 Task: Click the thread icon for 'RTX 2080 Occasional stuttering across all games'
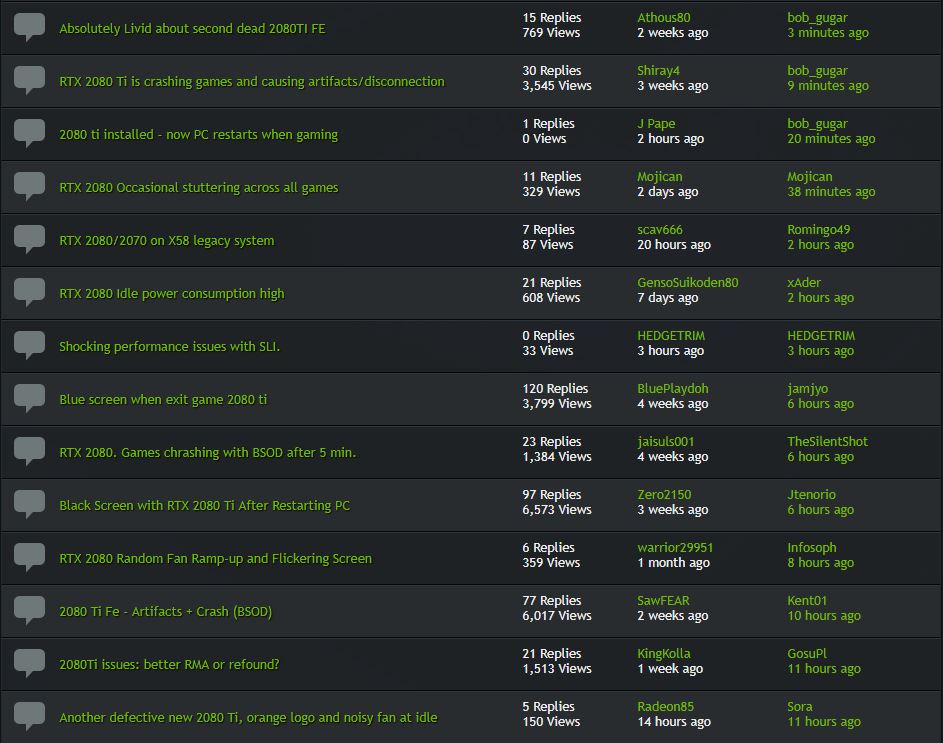coord(29,186)
